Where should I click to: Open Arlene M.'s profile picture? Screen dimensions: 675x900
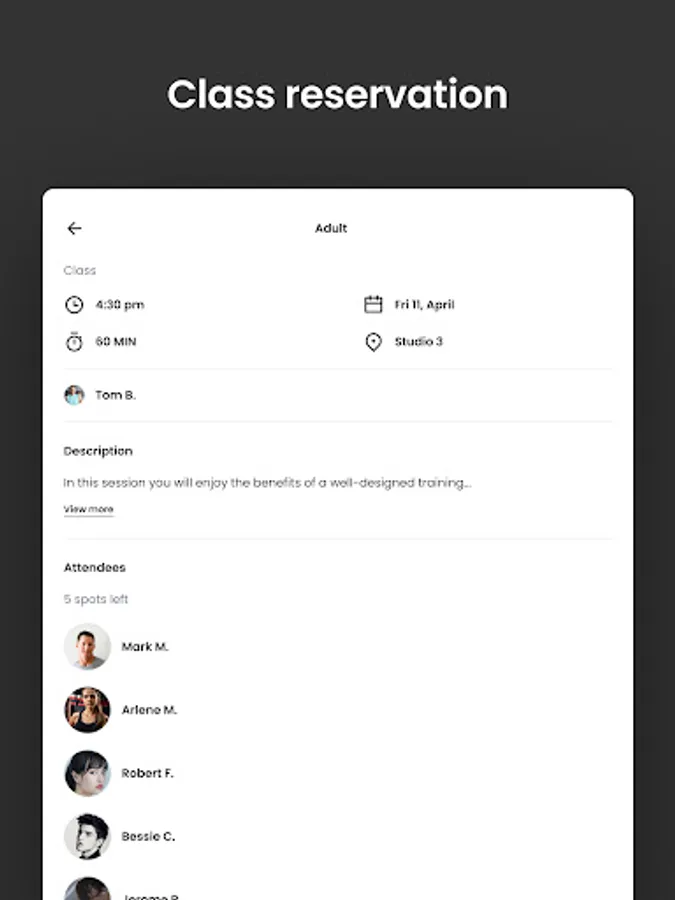coord(87,710)
